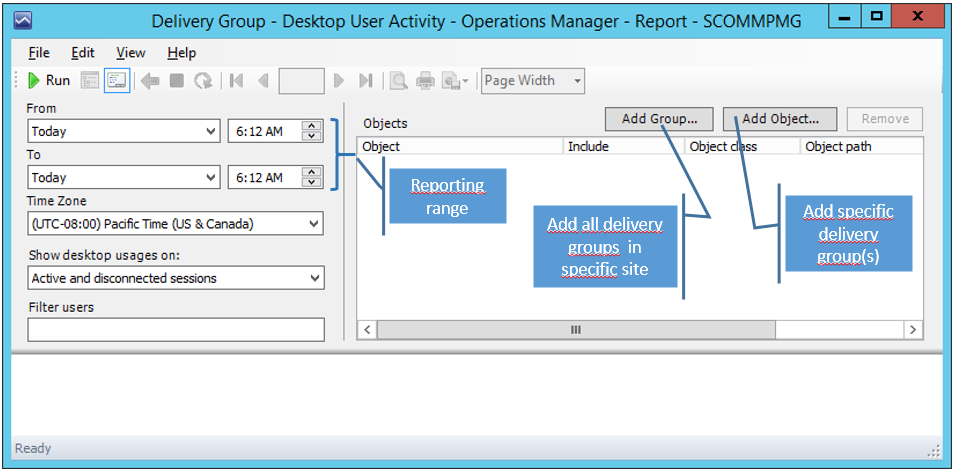
Task: Click the show parameters pane icon
Action: click(x=89, y=81)
